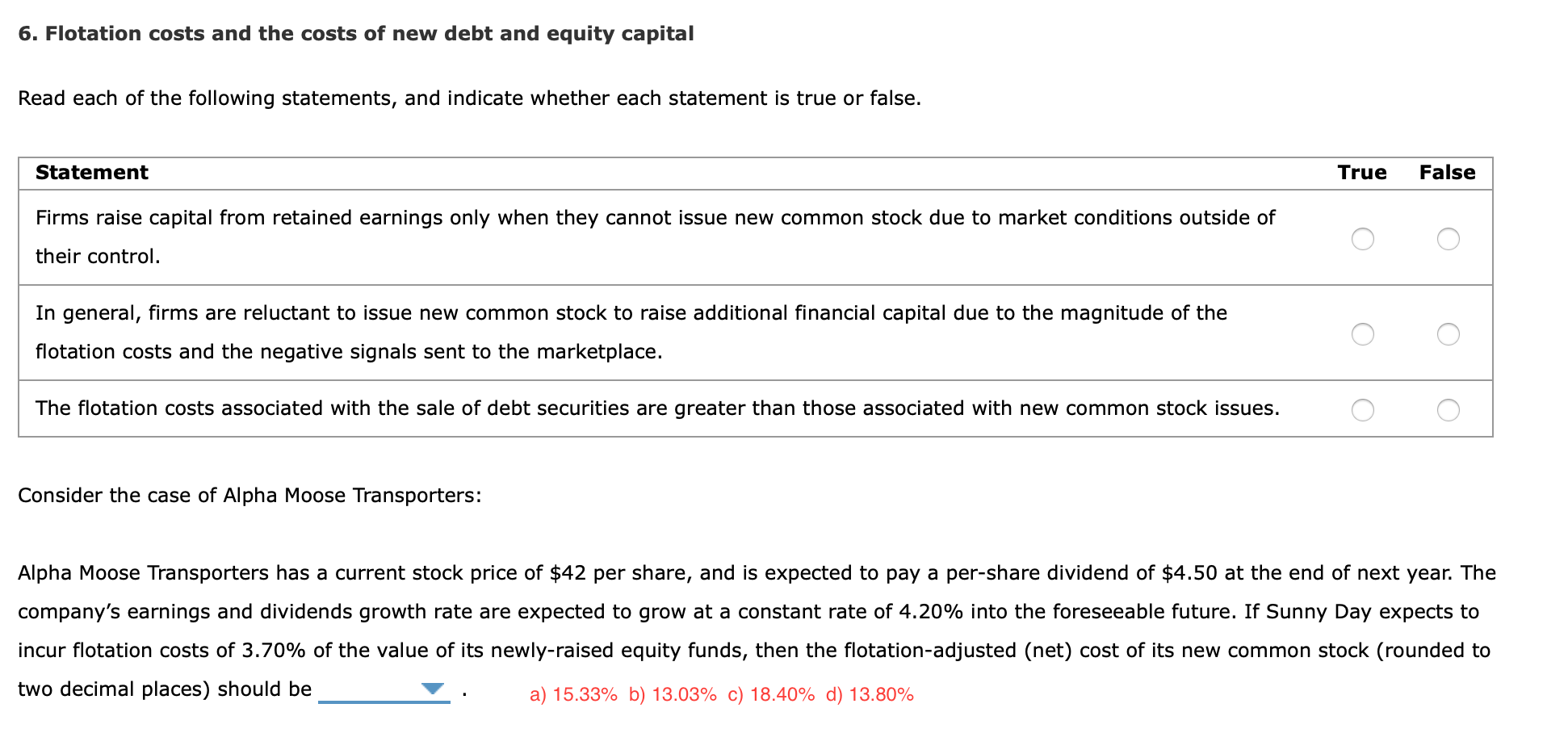Select False for the debt securities flotation statement
This screenshot has height=754, width=1568.
coord(1449,410)
